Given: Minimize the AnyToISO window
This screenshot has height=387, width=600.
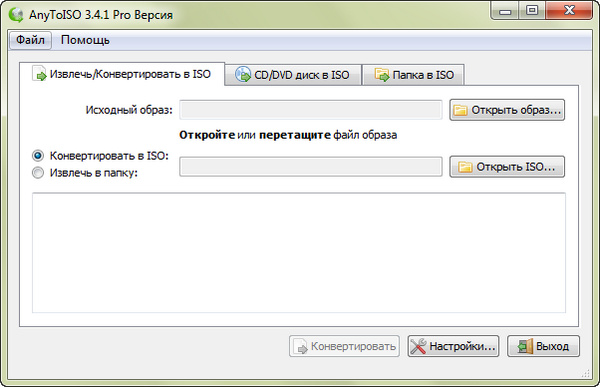Looking at the screenshot, I should [x=505, y=11].
